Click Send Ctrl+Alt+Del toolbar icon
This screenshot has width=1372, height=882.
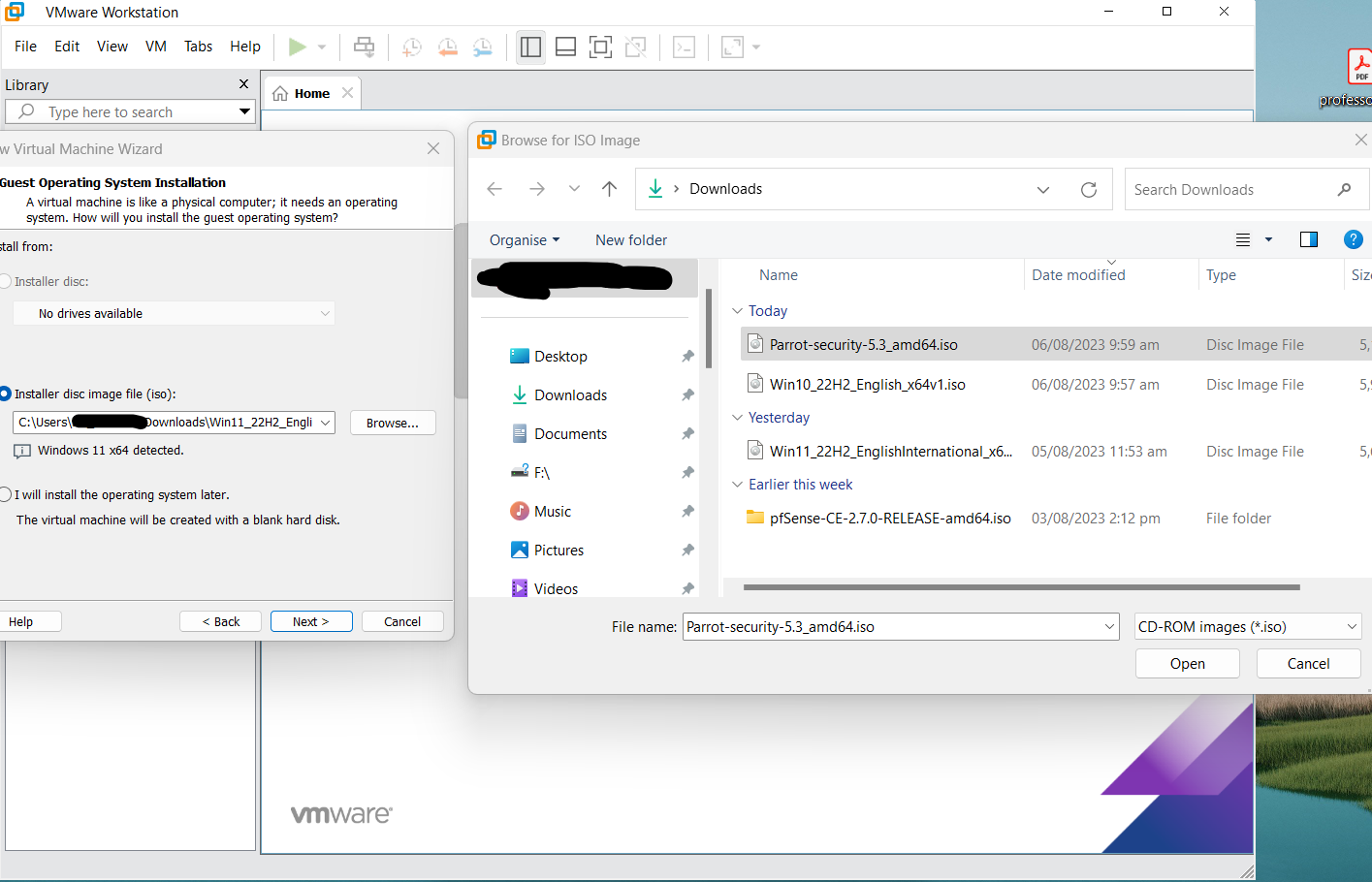[x=364, y=47]
